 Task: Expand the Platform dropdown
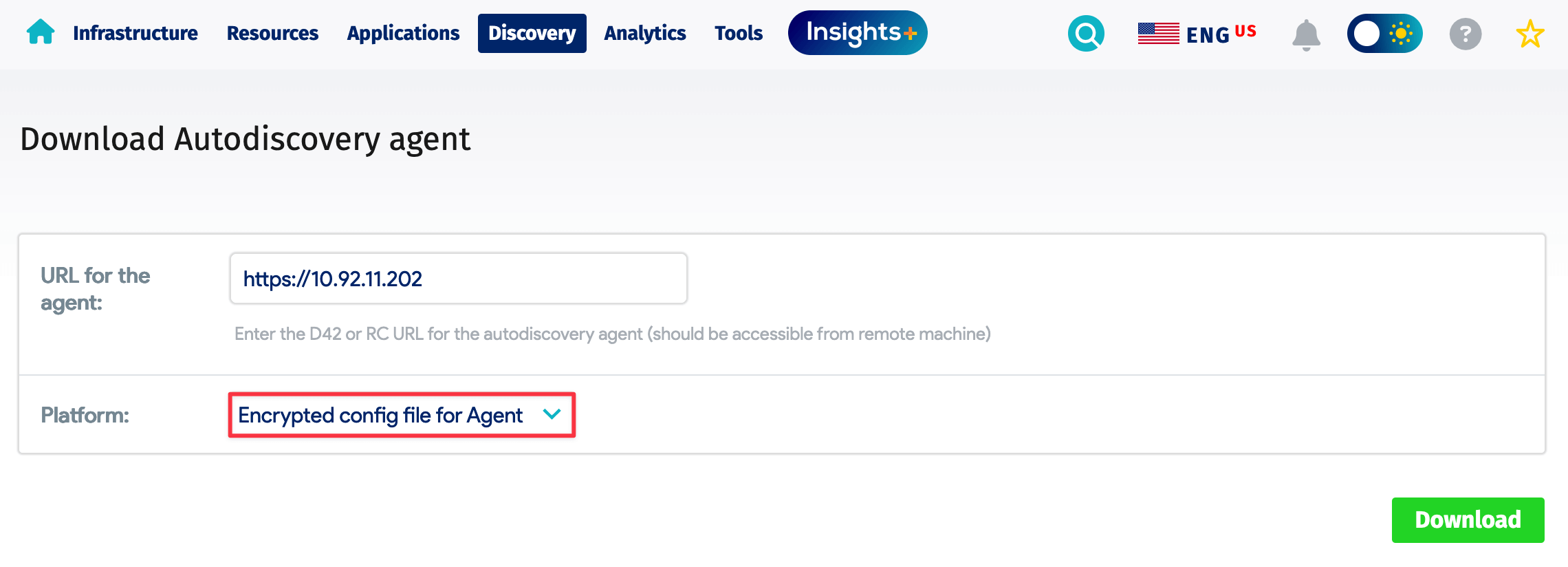tap(380, 415)
